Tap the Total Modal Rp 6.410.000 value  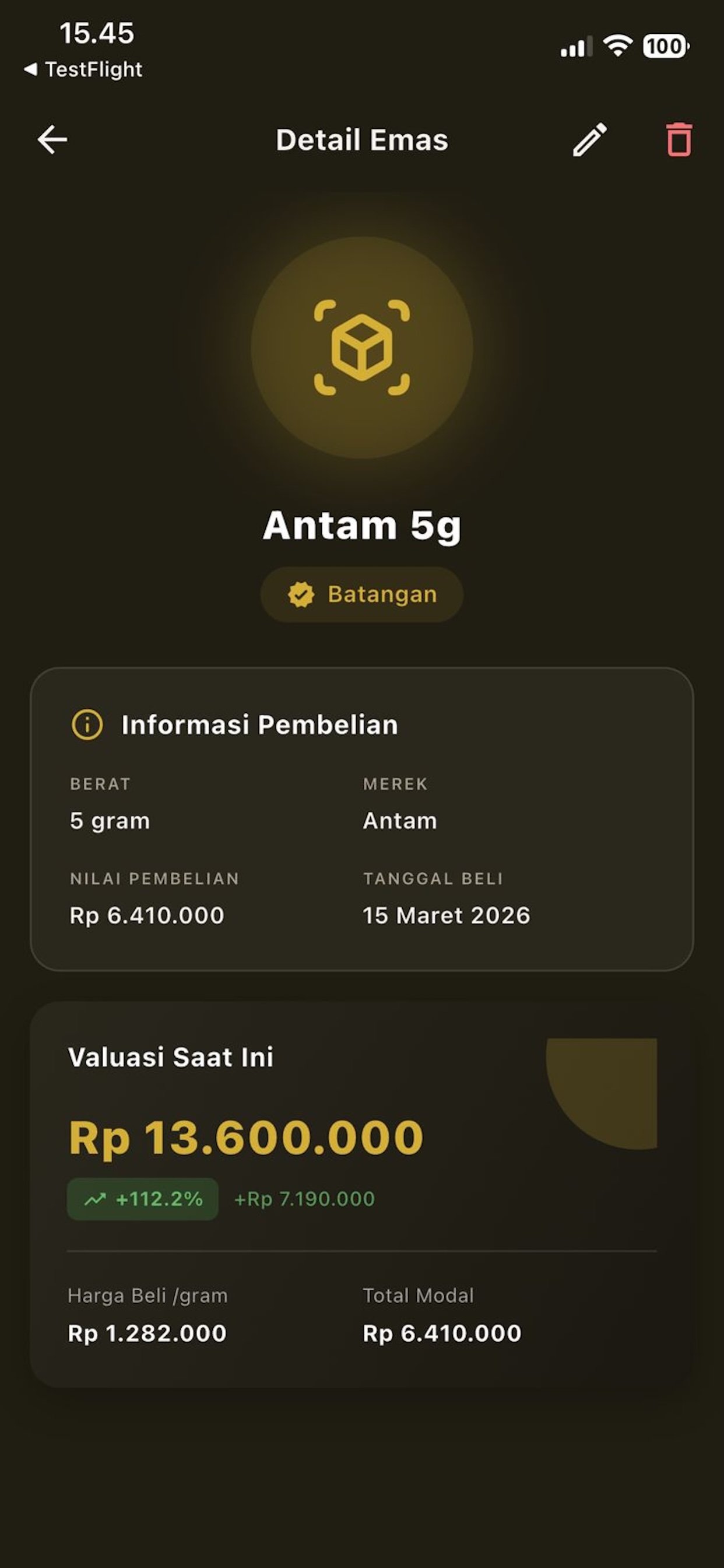442,1333
